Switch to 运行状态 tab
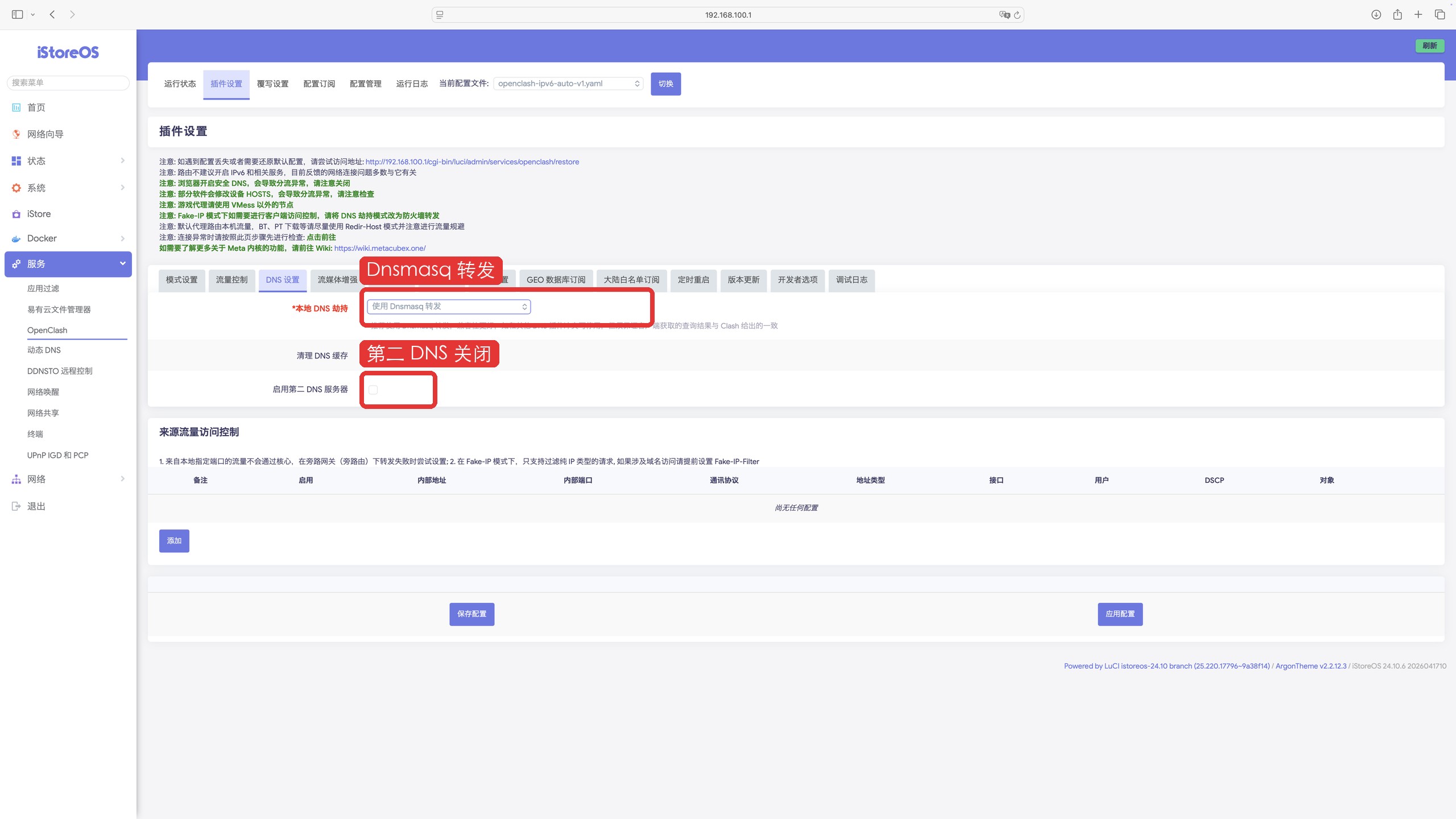 click(180, 84)
